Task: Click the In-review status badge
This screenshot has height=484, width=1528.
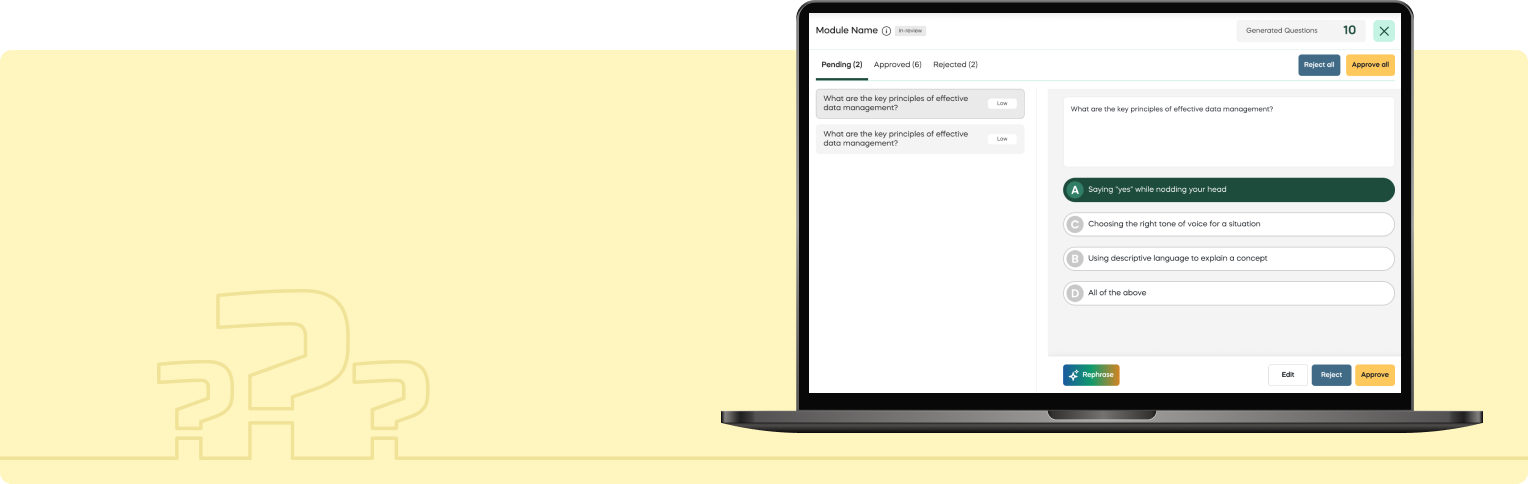Action: tap(910, 31)
